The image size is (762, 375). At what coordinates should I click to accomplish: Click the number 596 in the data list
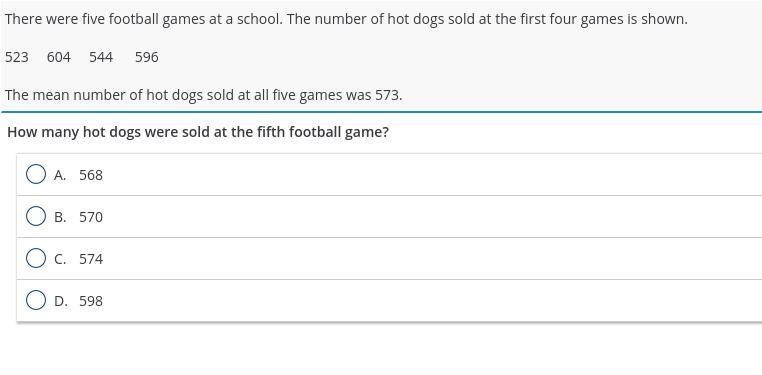point(147,57)
